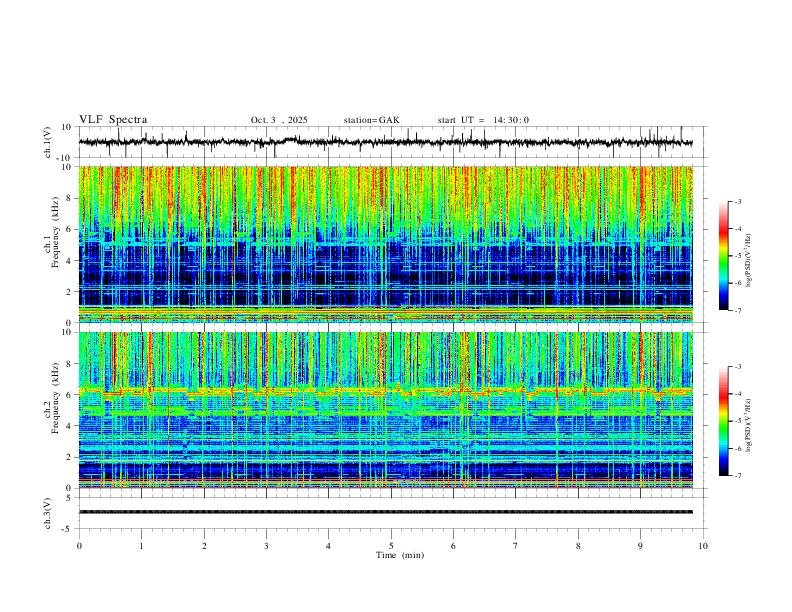Screen dimensions: 792x612
Task: Click the ch.3 flat signal trace
Action: pos(385,512)
